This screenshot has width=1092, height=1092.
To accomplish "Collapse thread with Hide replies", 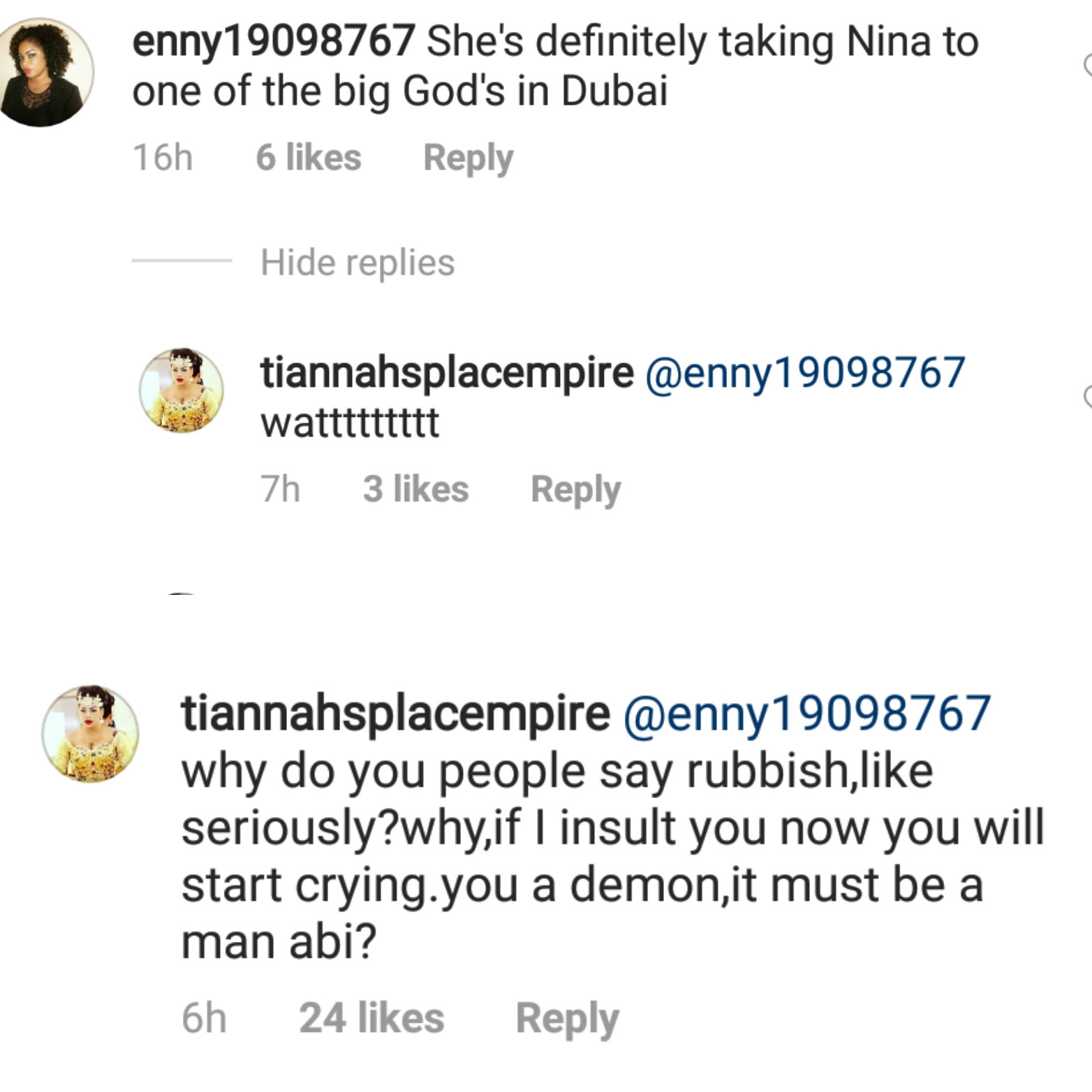I will point(357,263).
